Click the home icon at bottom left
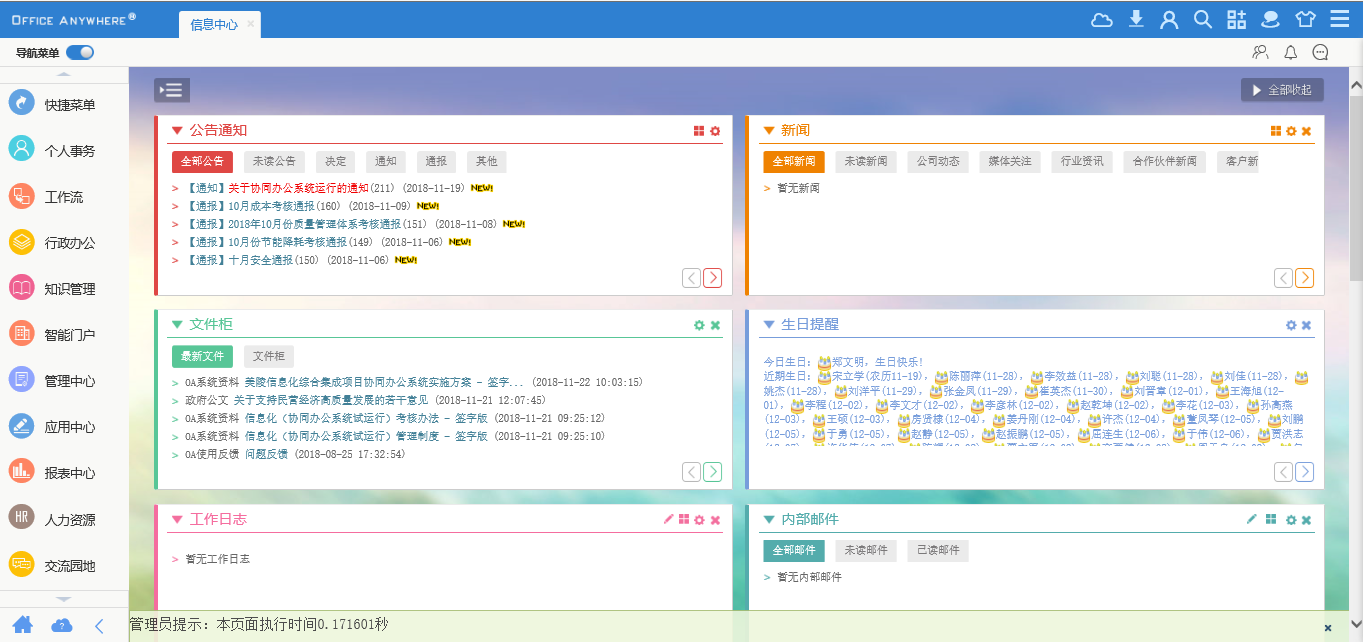1363x642 pixels. 22,625
